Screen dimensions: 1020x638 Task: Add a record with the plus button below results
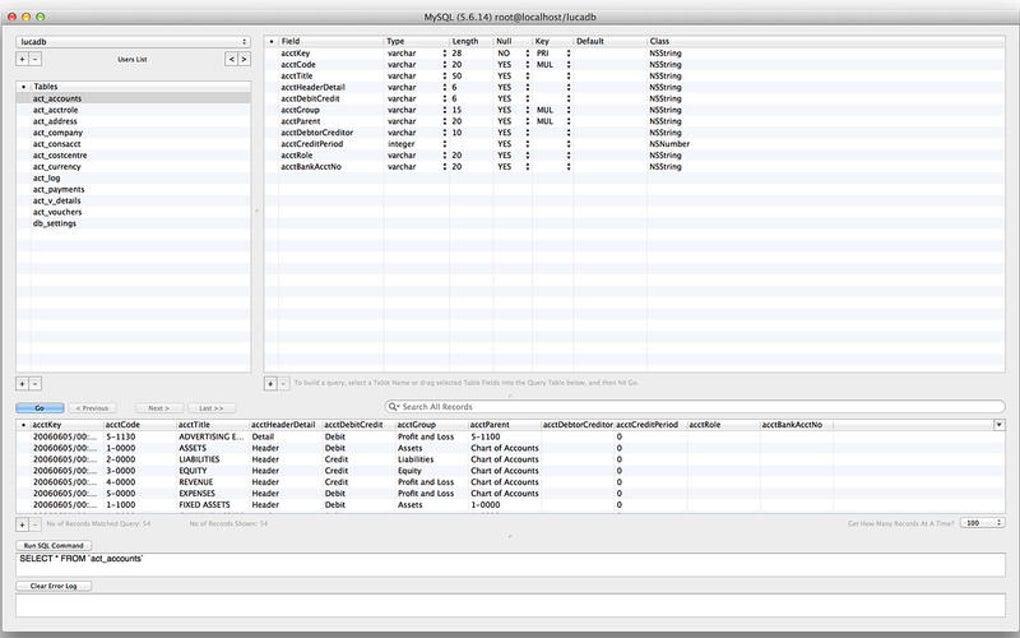point(22,524)
